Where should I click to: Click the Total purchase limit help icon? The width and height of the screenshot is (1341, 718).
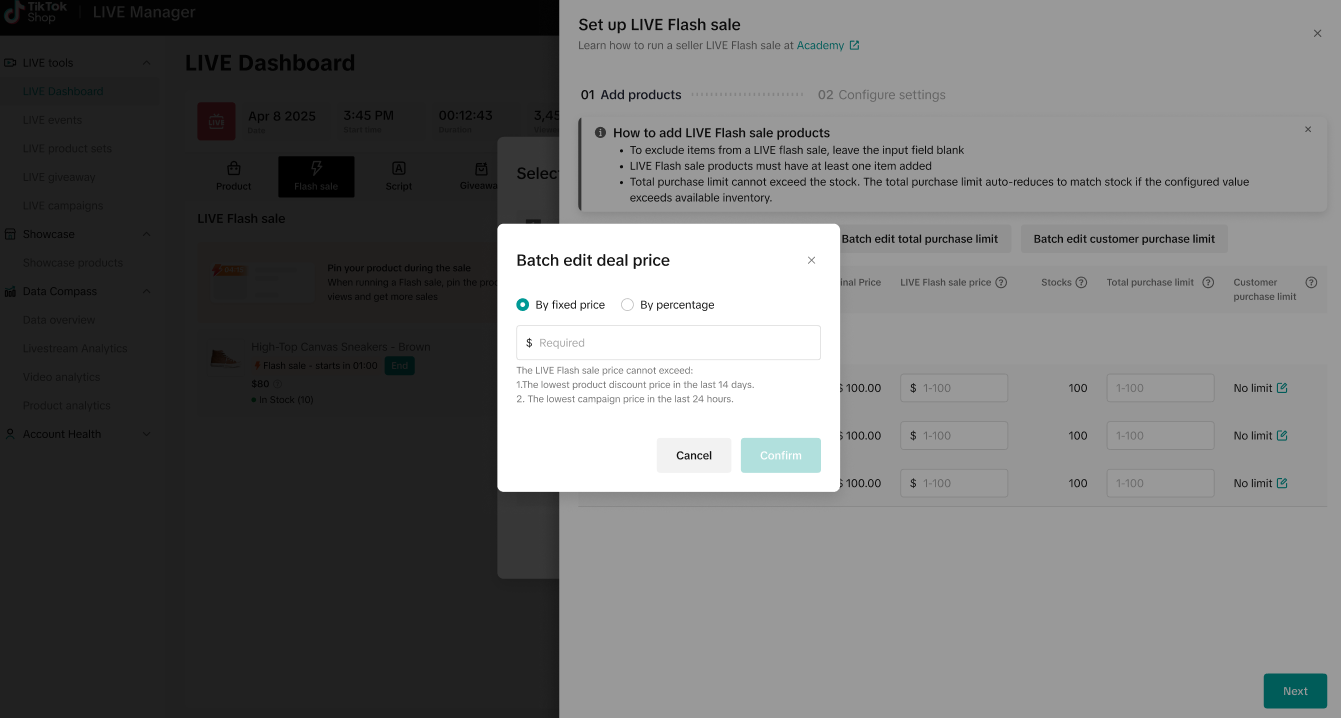tap(1208, 283)
